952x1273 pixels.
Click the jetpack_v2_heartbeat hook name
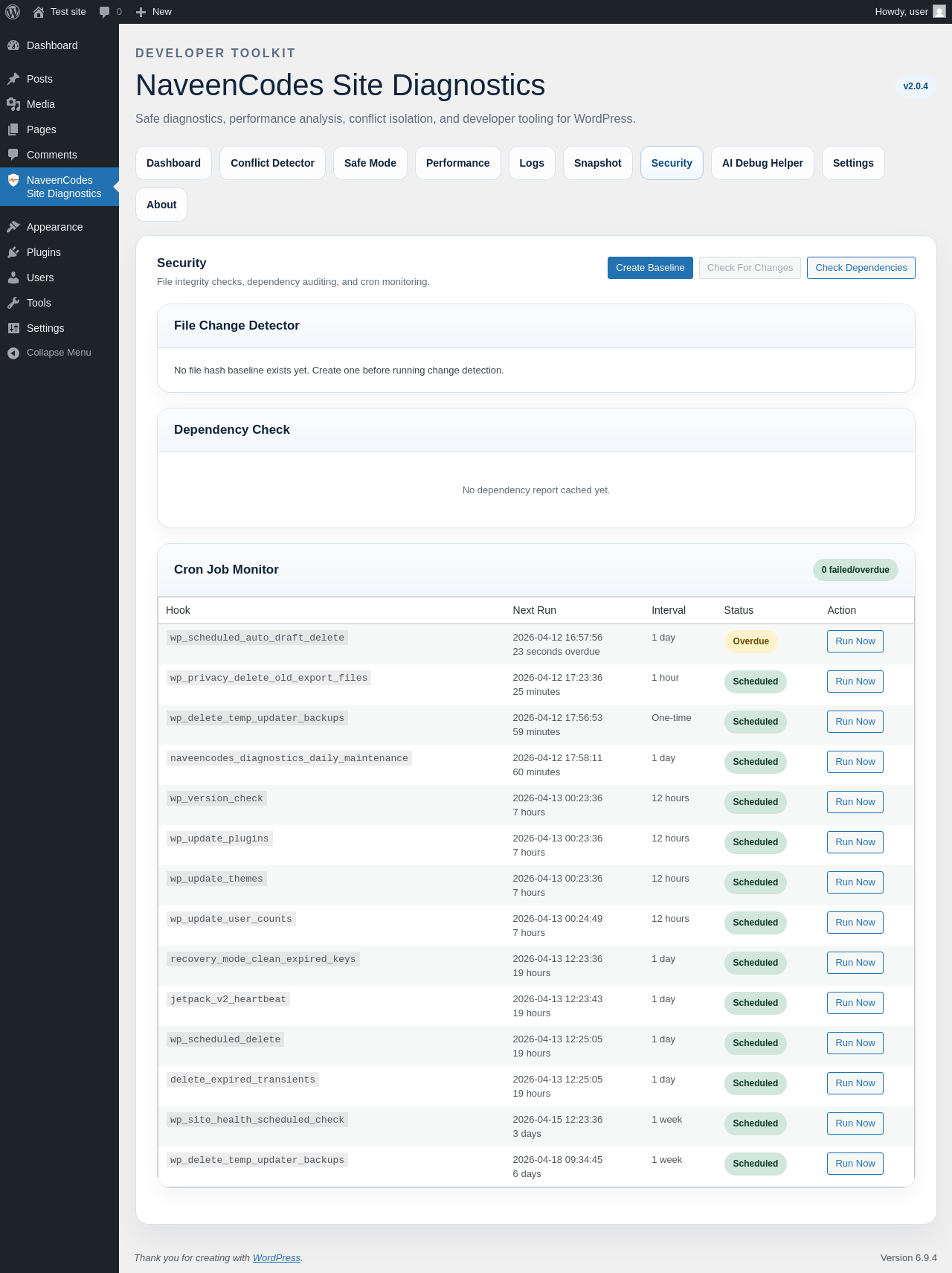click(228, 999)
